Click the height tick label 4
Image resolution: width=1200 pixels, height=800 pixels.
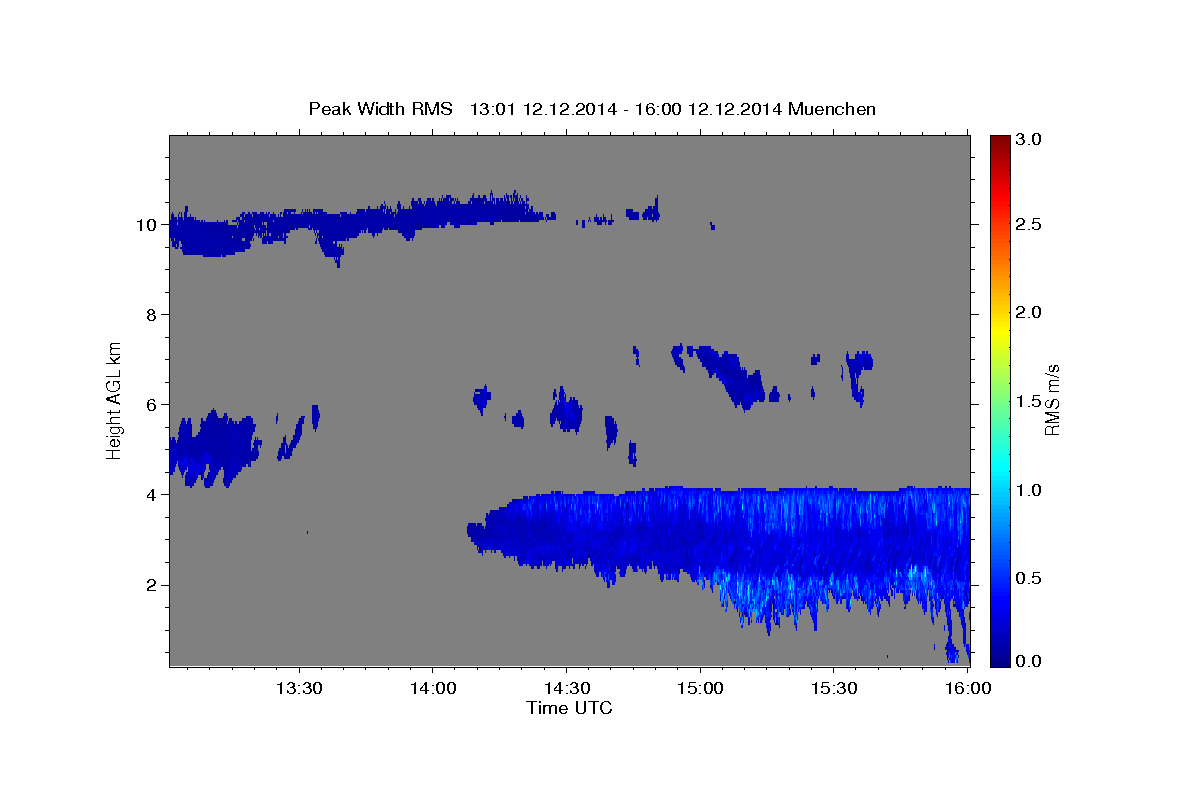click(151, 495)
